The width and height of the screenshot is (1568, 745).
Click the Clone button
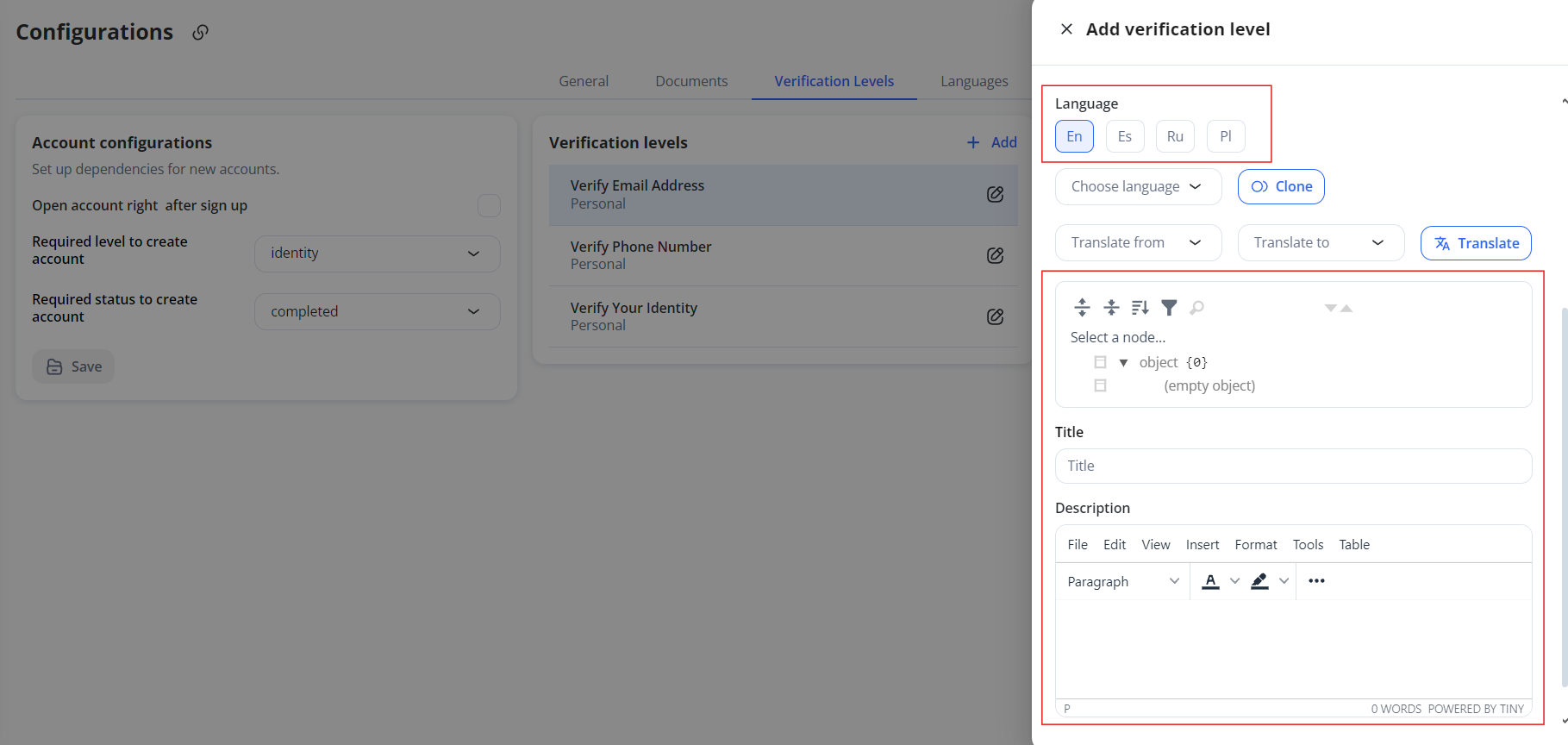tap(1281, 186)
